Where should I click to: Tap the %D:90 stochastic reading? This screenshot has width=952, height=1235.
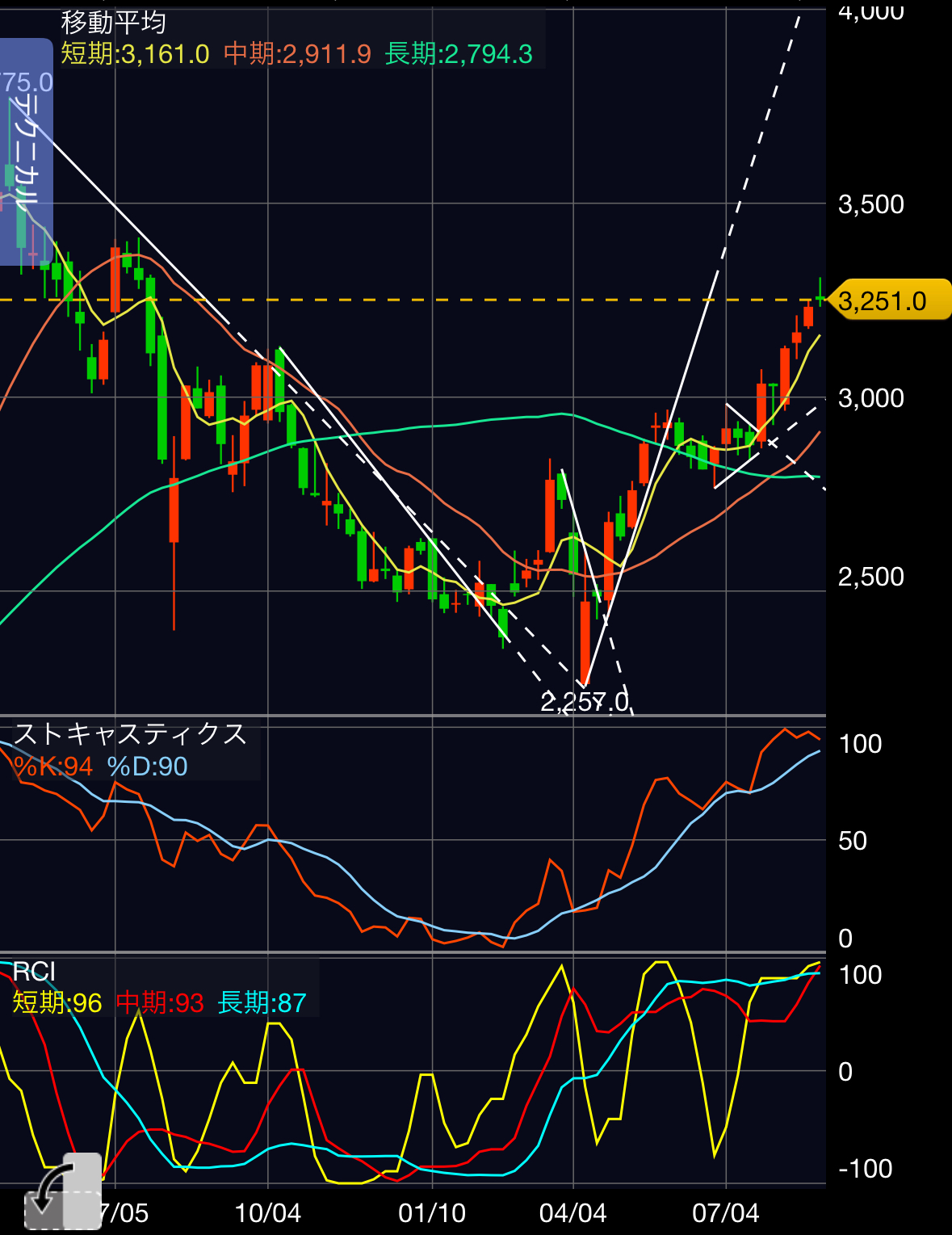point(148,767)
